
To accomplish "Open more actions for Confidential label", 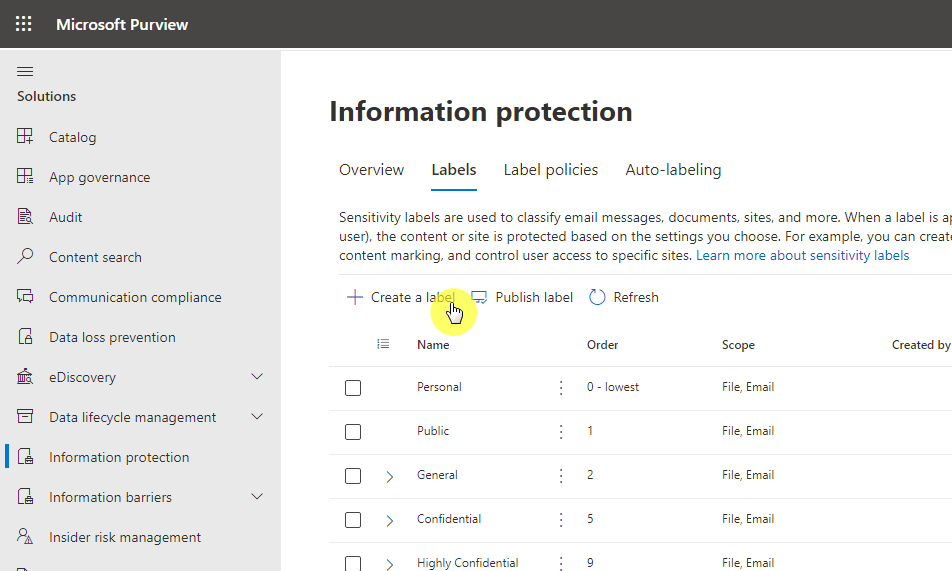I will pyautogui.click(x=561, y=519).
